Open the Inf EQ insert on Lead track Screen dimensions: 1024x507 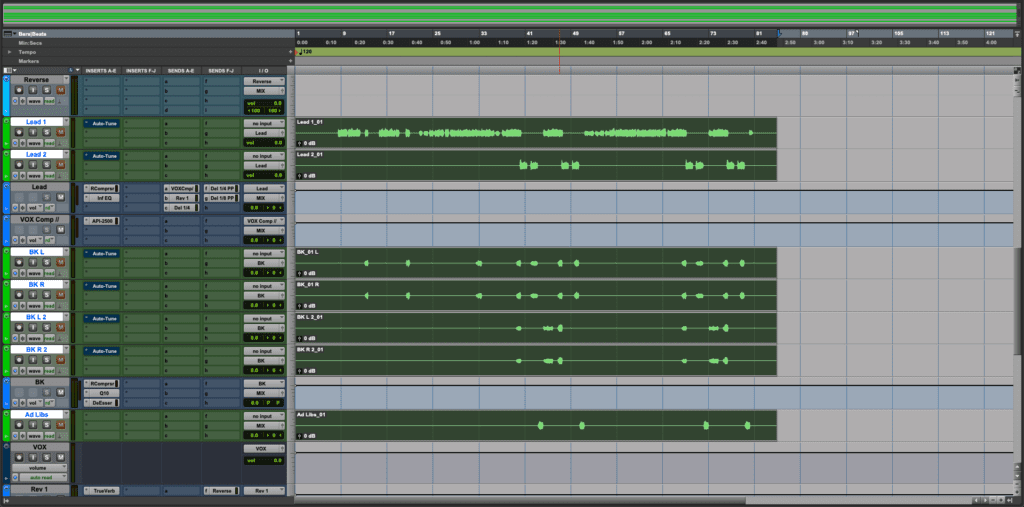coord(102,197)
